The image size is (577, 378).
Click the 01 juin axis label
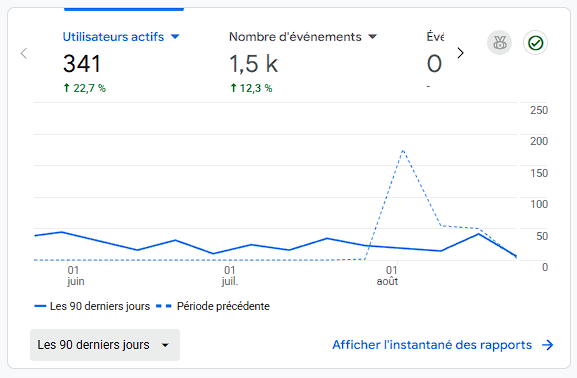point(75,275)
